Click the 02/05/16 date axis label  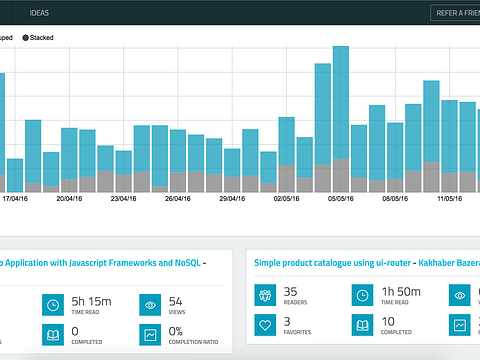286,199
